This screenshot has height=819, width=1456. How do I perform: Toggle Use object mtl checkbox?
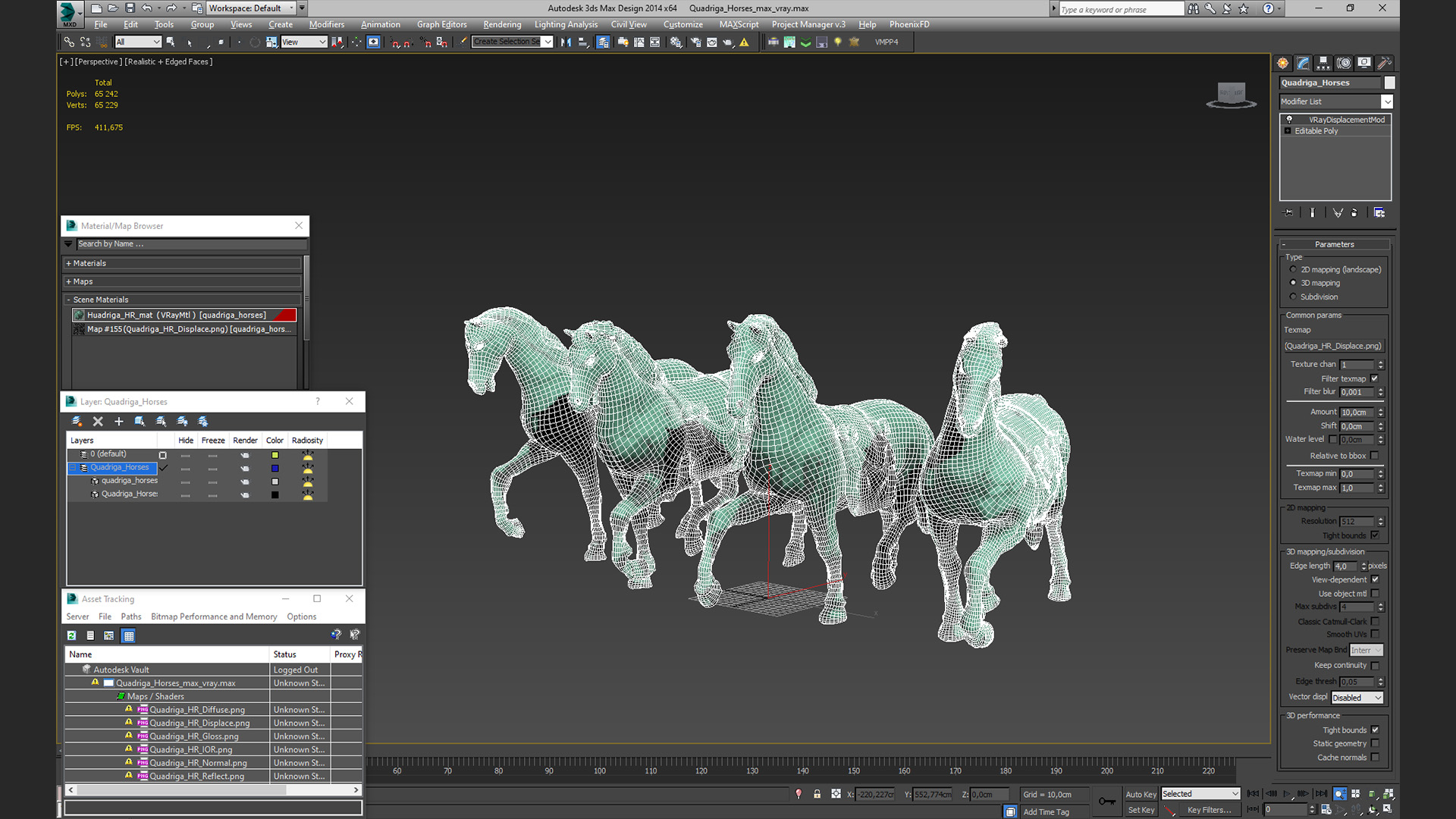(x=1375, y=594)
